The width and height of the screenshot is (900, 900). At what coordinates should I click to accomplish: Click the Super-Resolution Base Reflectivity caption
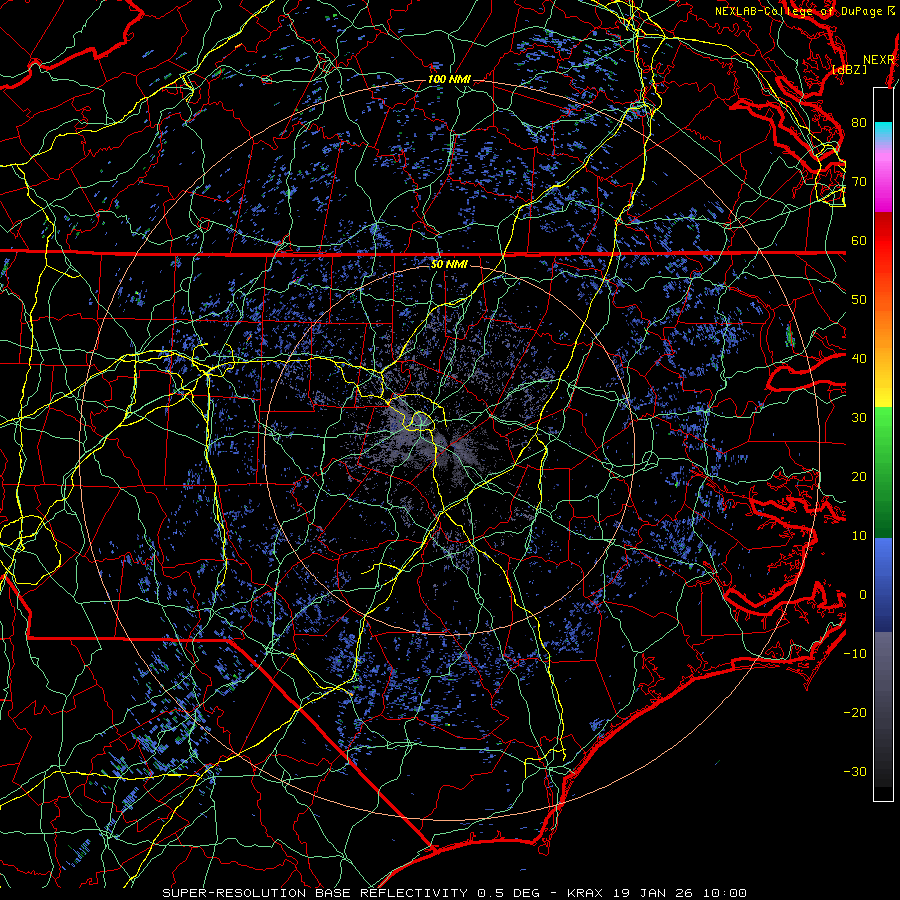[x=454, y=893]
